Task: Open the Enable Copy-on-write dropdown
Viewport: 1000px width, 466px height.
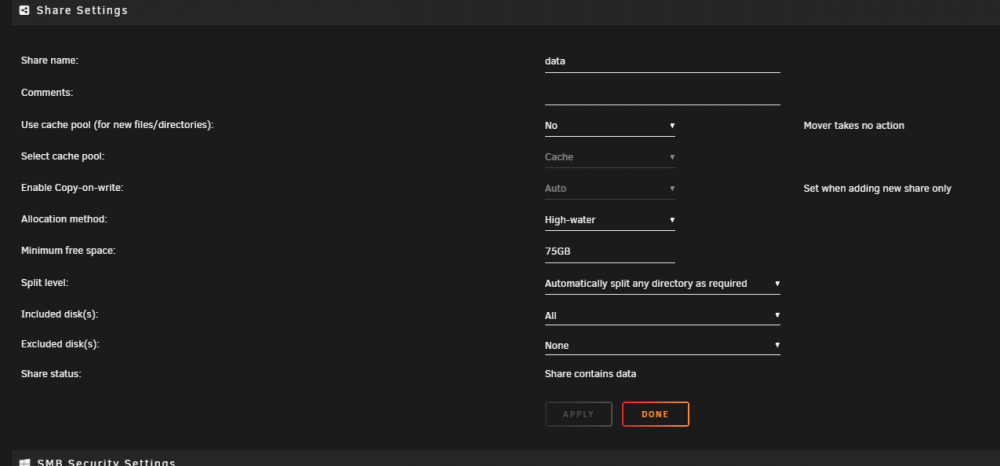Action: tap(610, 189)
